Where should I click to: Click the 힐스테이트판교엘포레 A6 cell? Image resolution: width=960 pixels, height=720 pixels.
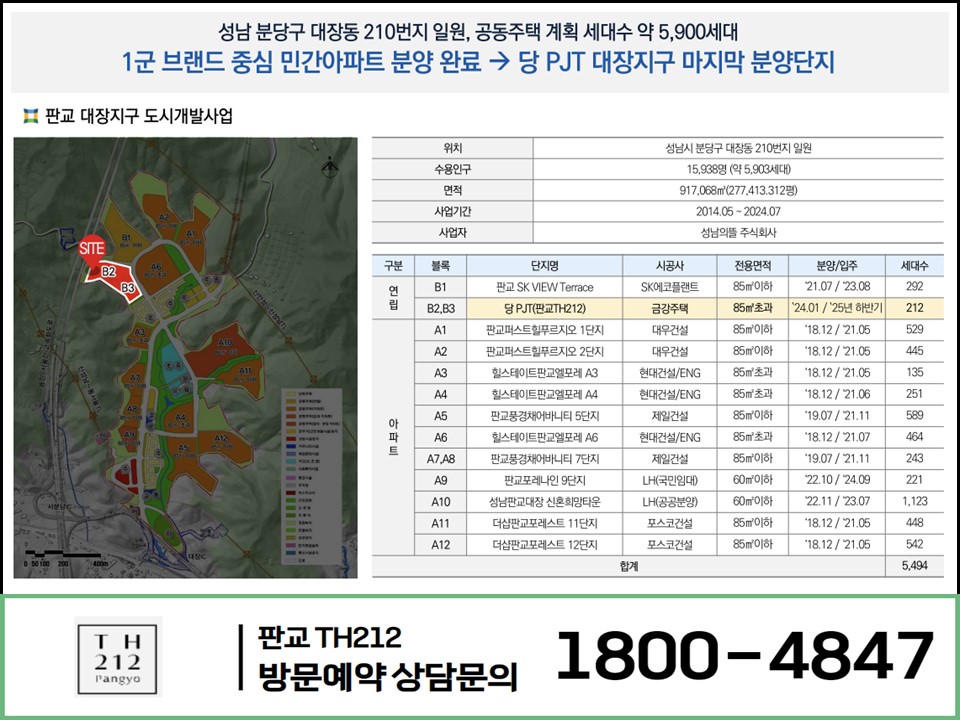click(544, 437)
